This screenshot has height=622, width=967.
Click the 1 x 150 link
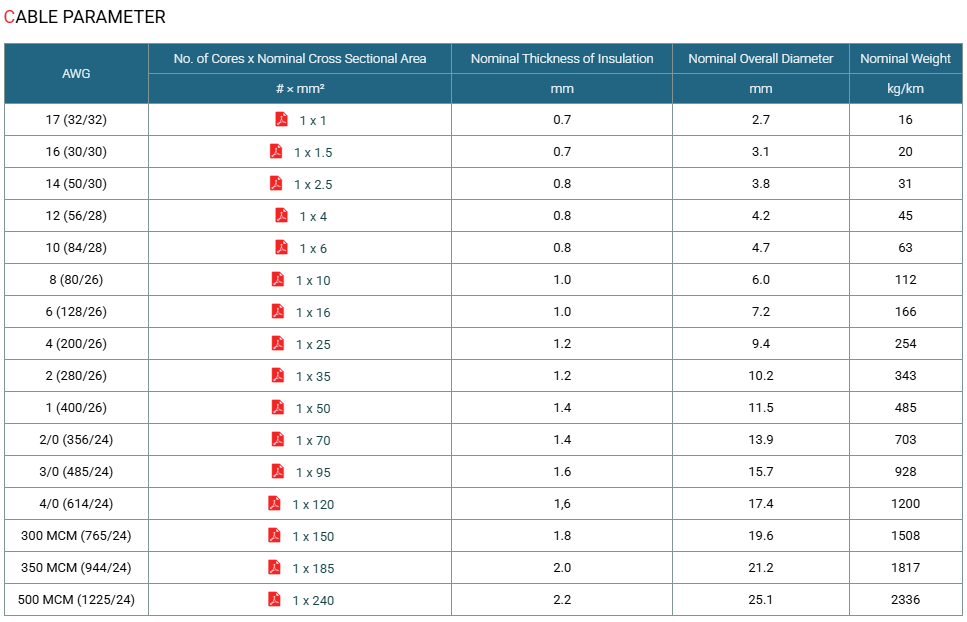pos(313,537)
